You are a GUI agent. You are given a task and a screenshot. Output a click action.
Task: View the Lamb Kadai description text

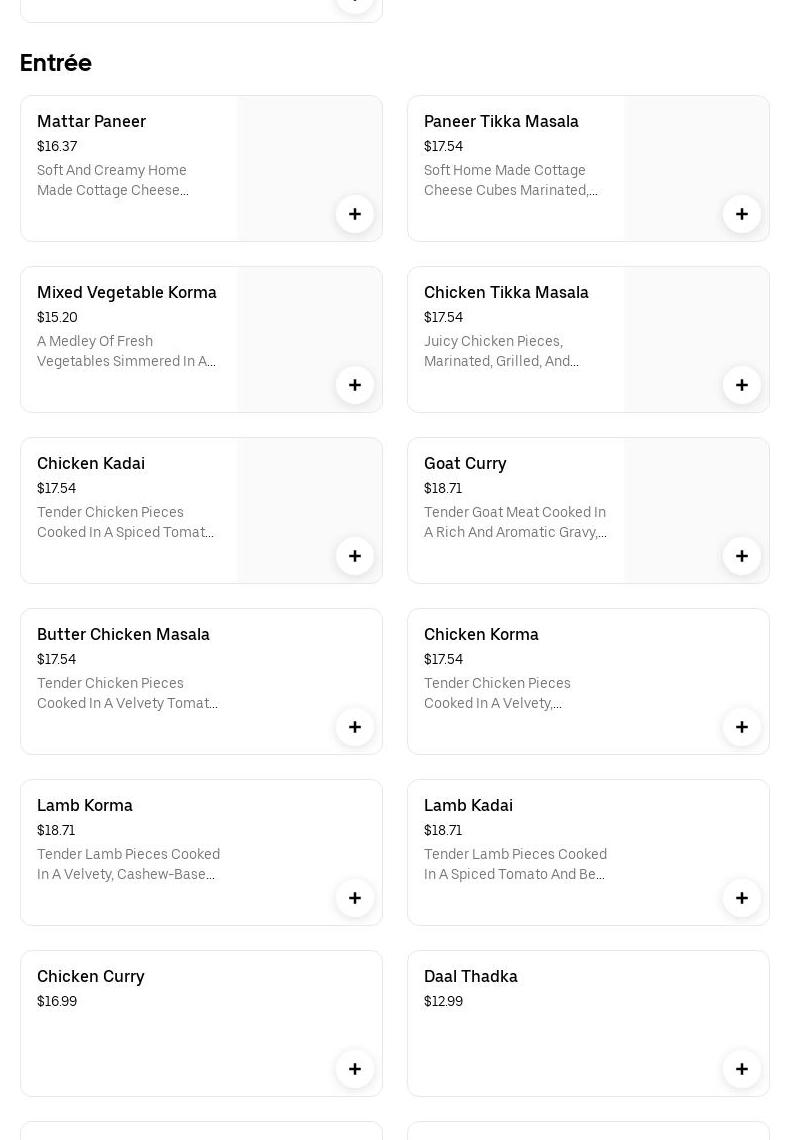point(515,864)
